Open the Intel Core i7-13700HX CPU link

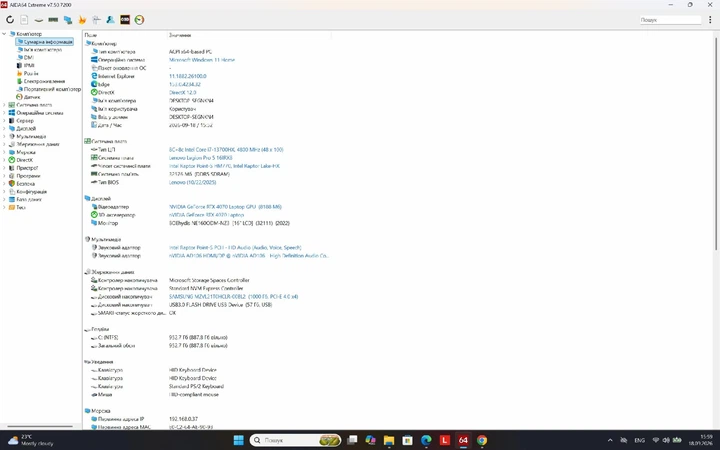click(226, 150)
